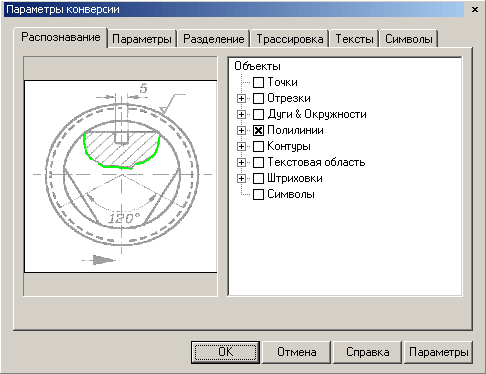The height and width of the screenshot is (374, 486).
Task: Expand the Штриховки tree node
Action: [241, 178]
